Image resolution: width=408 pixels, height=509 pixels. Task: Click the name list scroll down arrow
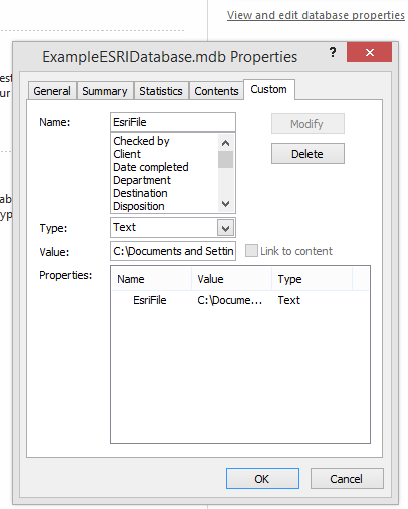226,203
